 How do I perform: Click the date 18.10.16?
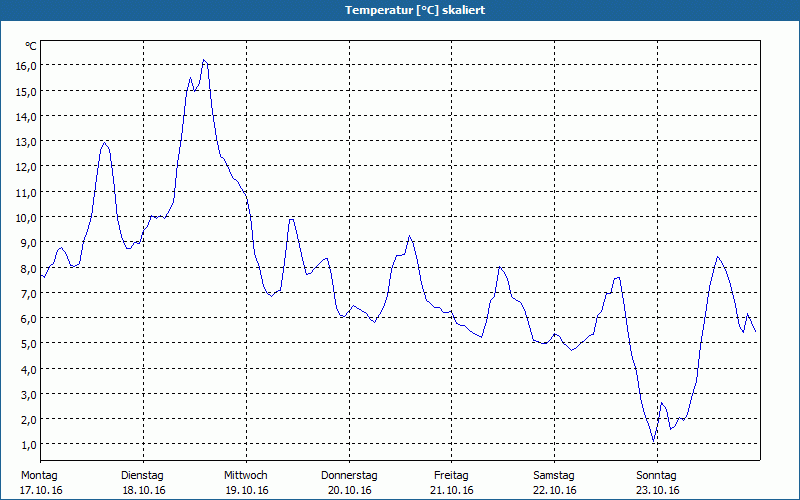click(144, 490)
